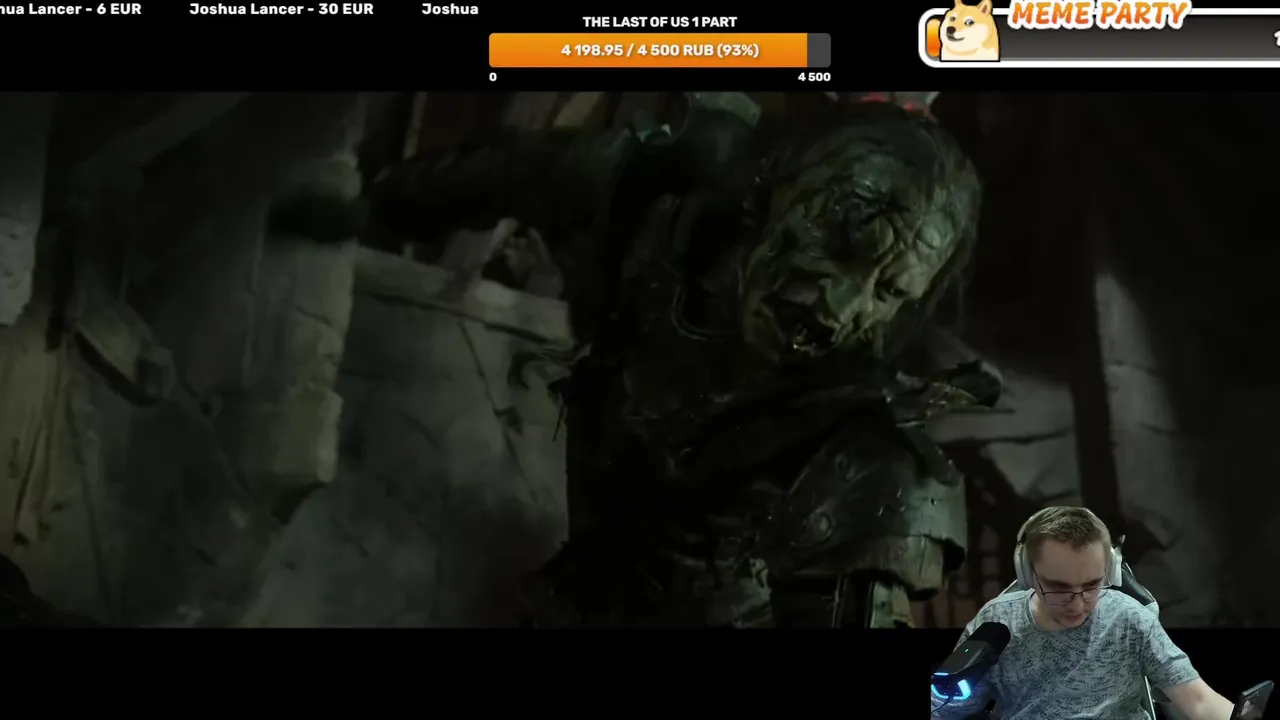Click the movie video frame
The image size is (1280, 720).
point(640,360)
